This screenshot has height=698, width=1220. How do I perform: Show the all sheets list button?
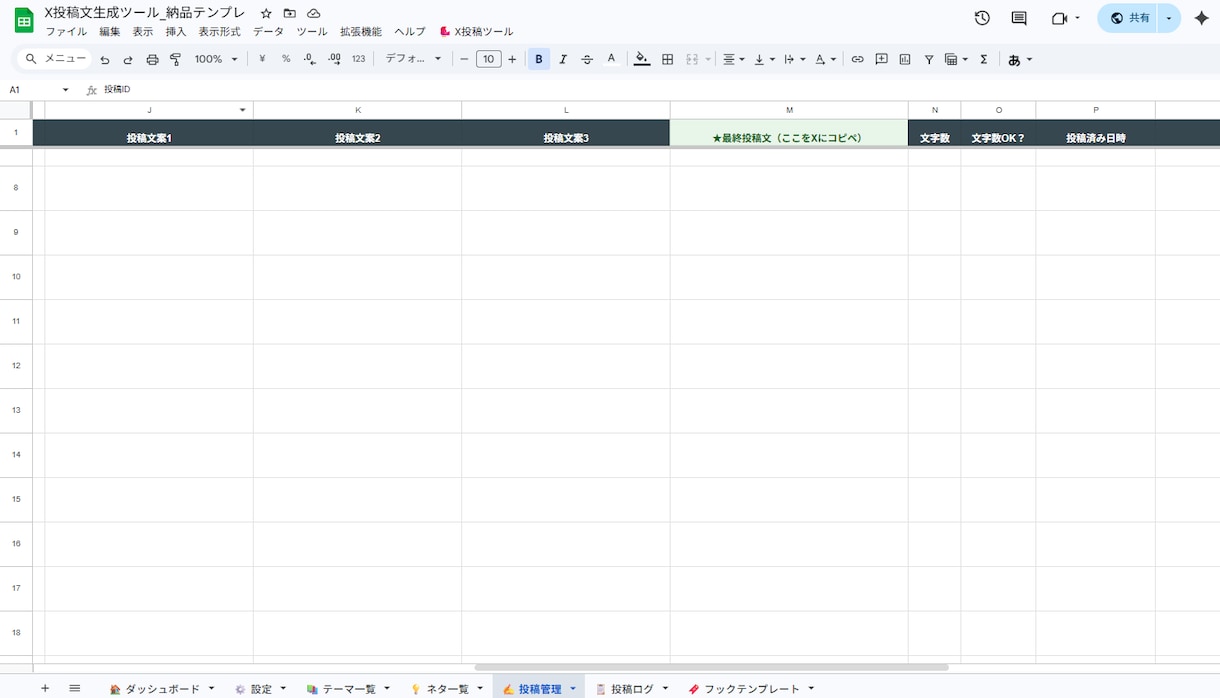pos(75,689)
